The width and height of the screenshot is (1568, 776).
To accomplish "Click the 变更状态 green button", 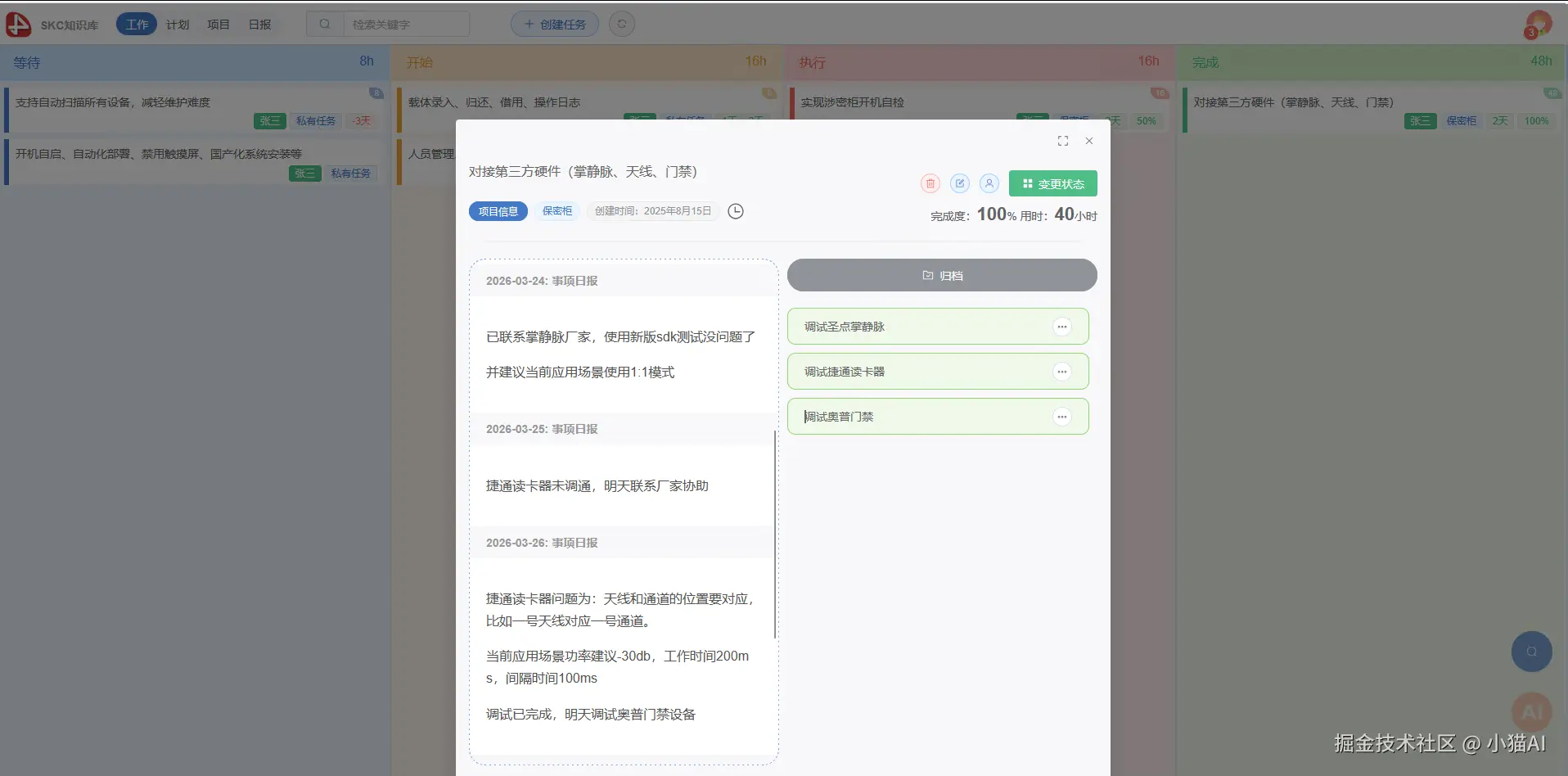I will click(x=1052, y=183).
